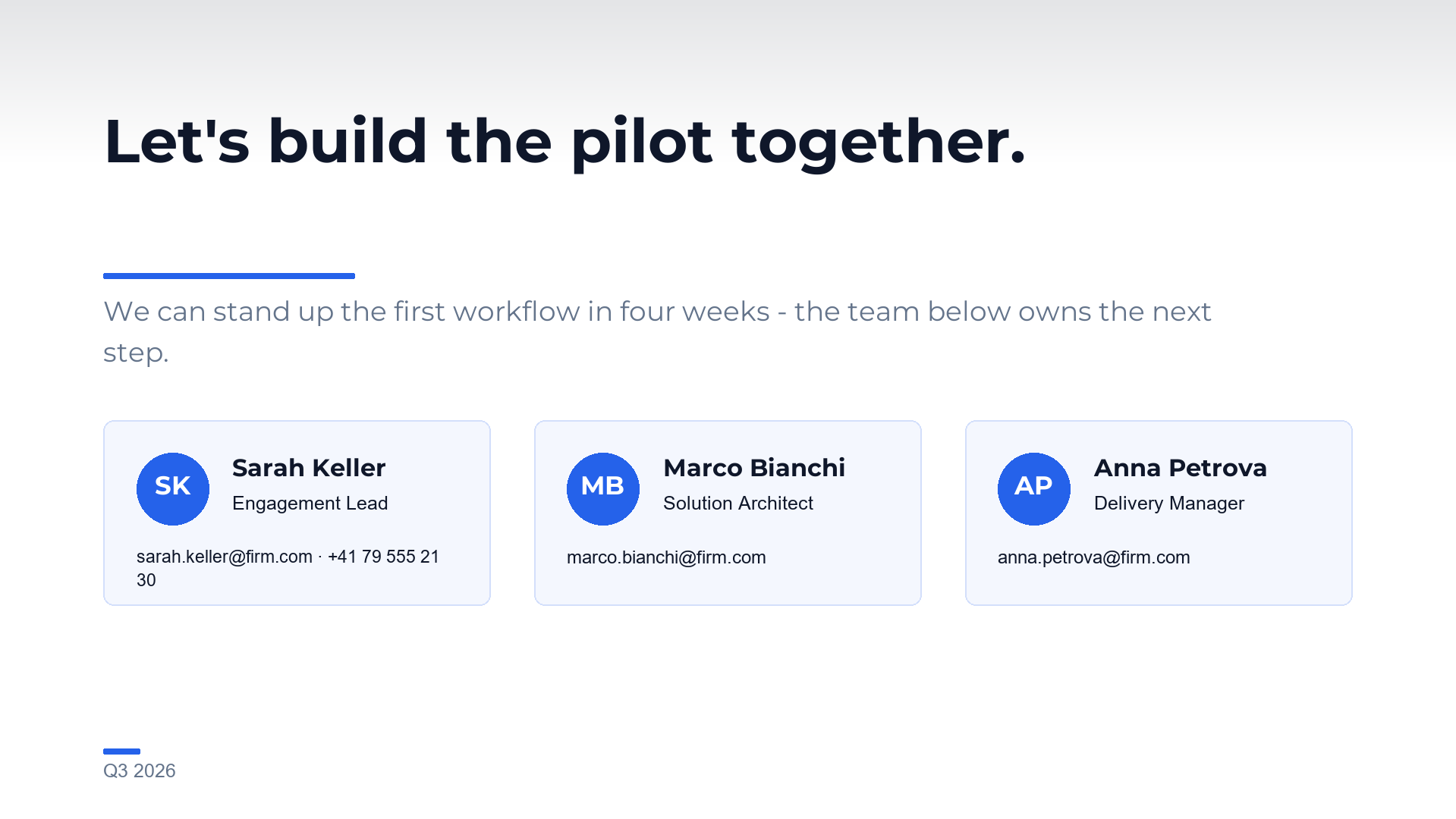Click the Engagement Lead role text
This screenshot has width=1456, height=819.
point(310,504)
